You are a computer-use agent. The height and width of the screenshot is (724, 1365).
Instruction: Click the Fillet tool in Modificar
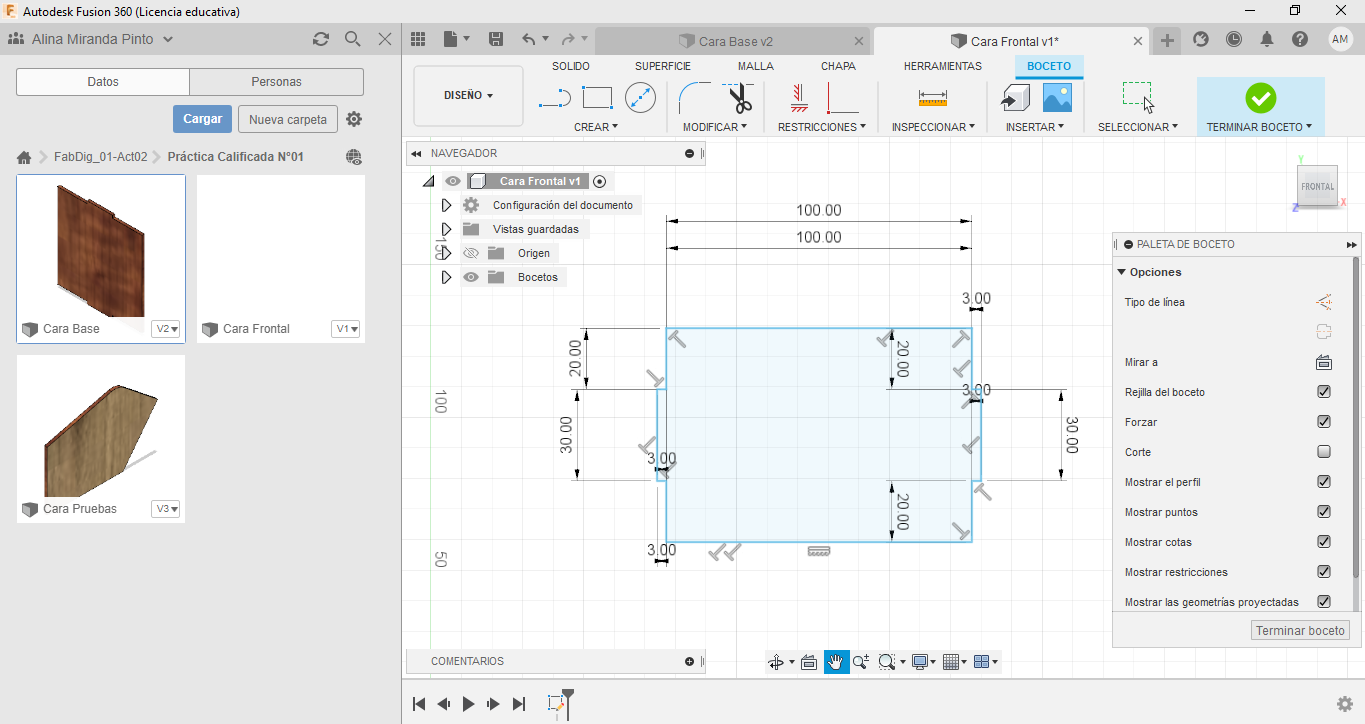pos(693,98)
